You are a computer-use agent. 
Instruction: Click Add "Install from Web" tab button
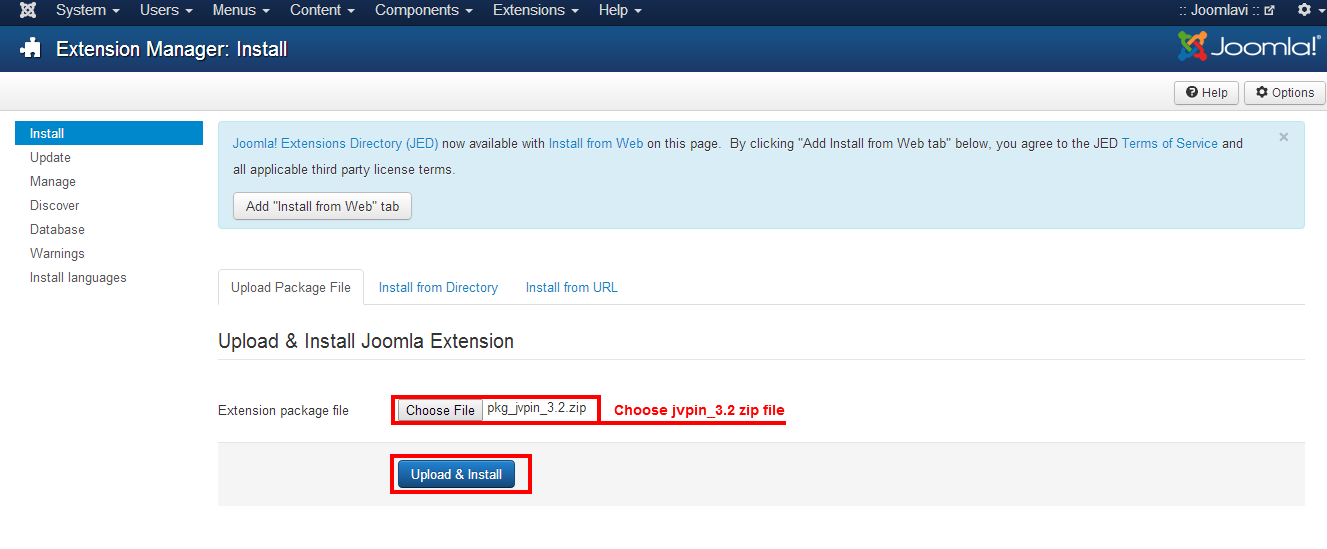click(x=322, y=206)
